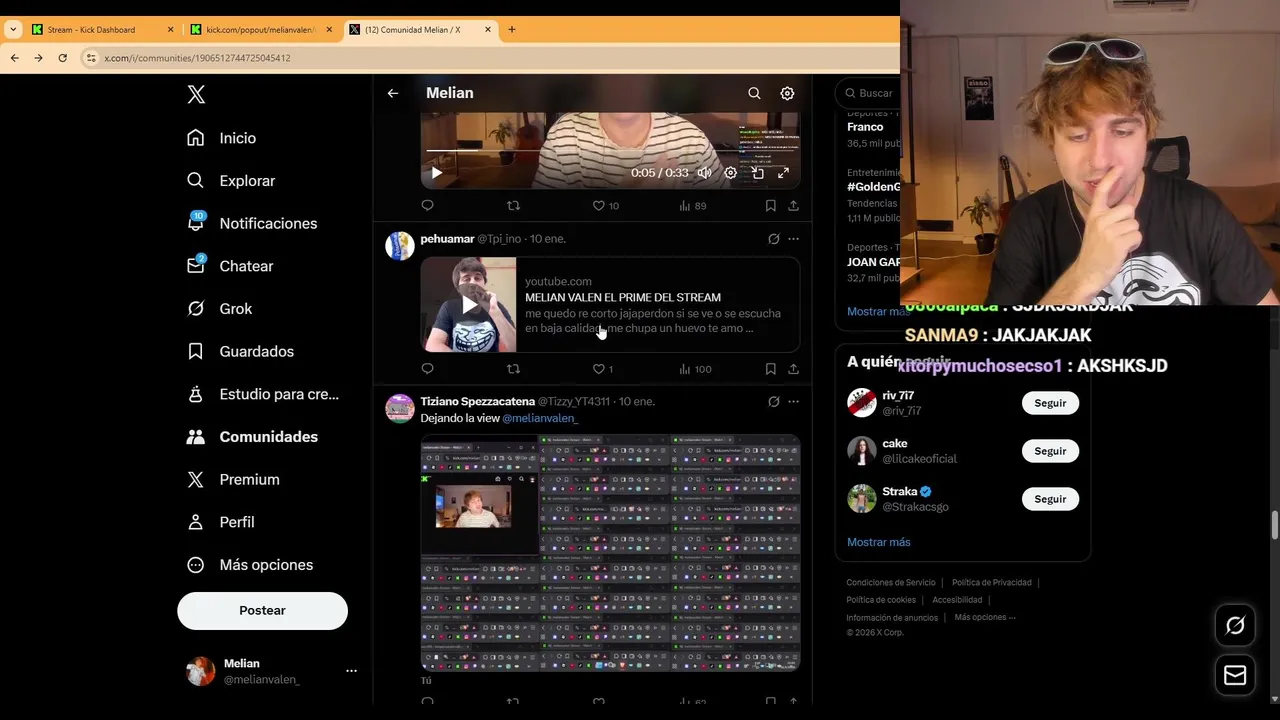Open MELIAN VALEN EL PRIME DEL STREAM link
Viewport: 1280px width, 720px height.
click(623, 297)
